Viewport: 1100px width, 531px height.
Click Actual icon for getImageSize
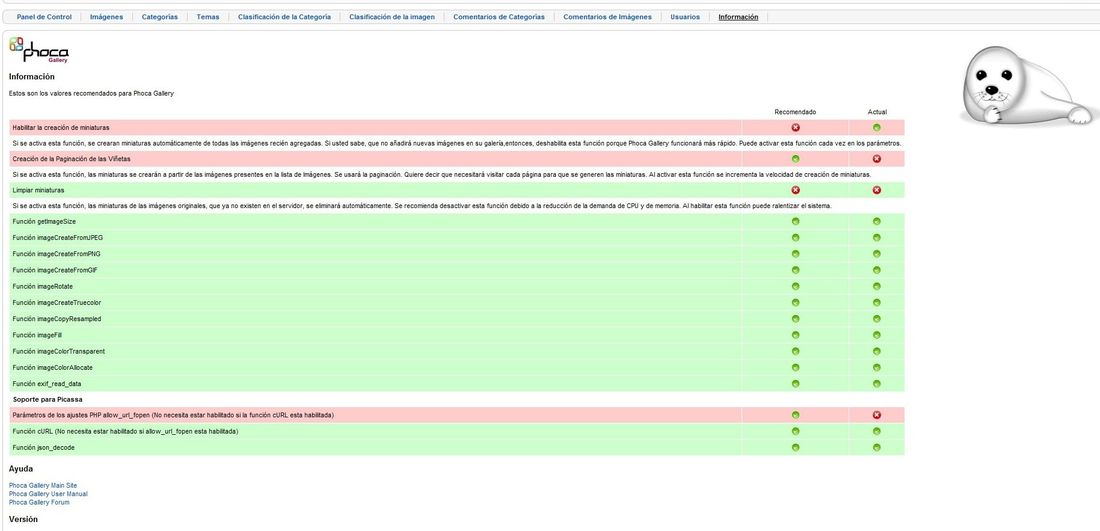[876, 221]
